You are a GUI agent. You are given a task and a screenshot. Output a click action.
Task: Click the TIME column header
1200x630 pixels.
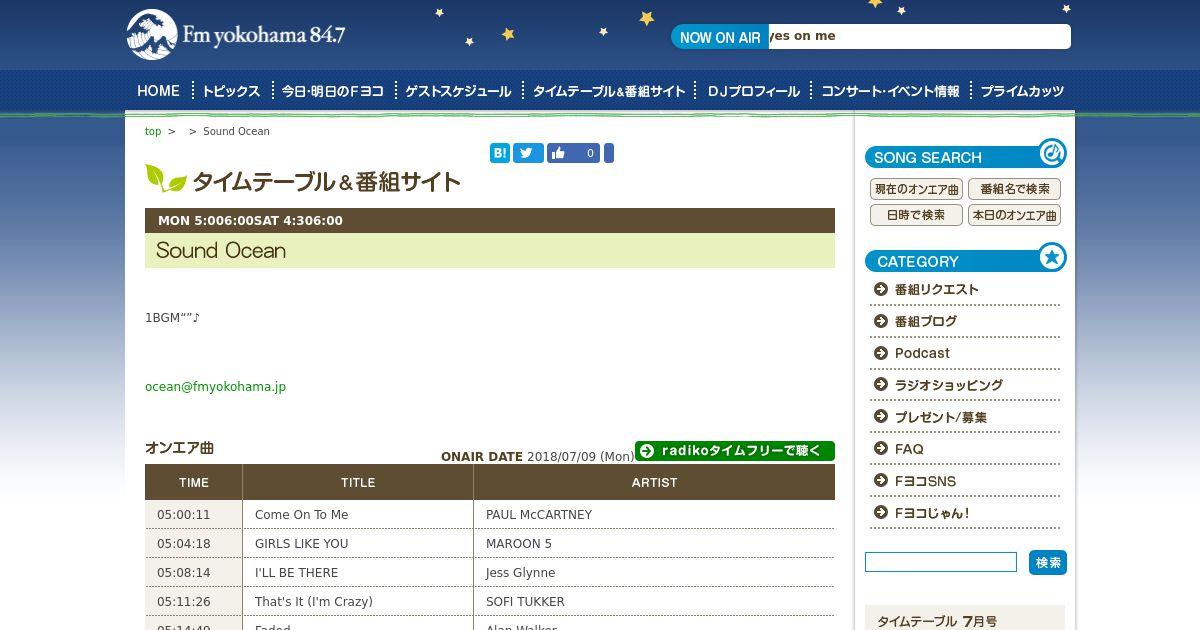point(194,482)
